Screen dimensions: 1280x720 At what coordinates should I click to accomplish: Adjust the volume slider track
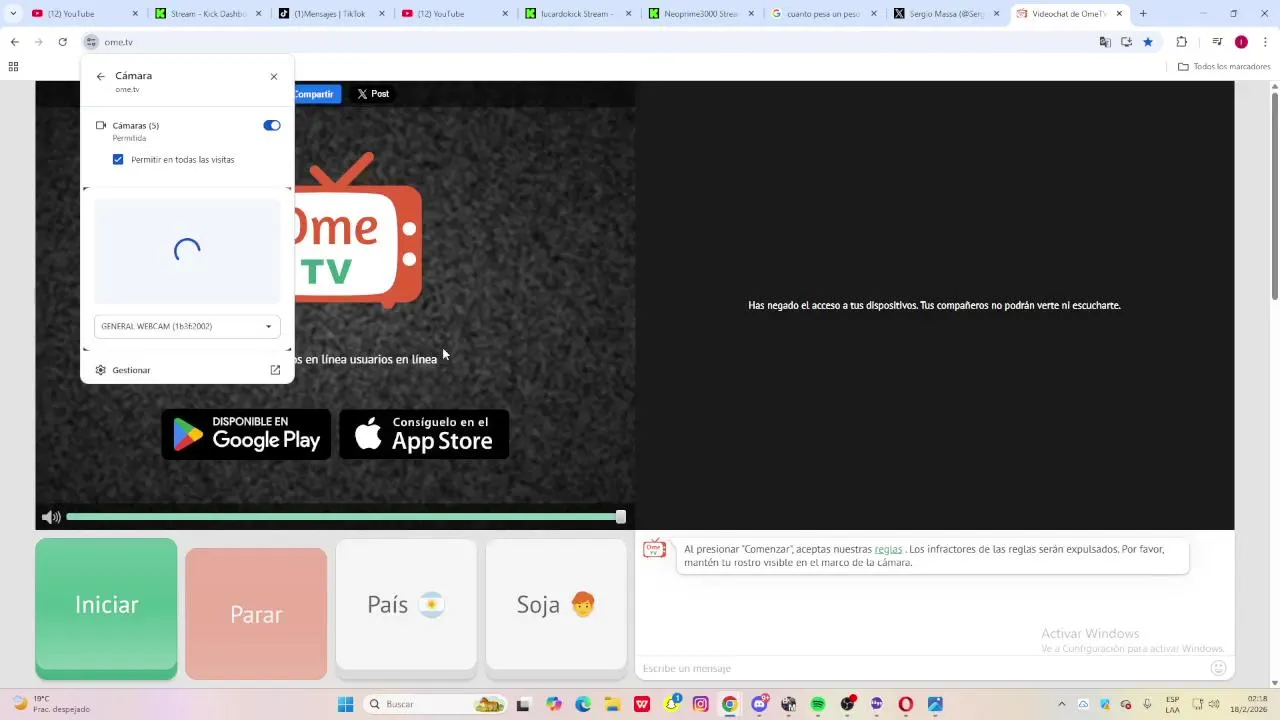pos(345,517)
